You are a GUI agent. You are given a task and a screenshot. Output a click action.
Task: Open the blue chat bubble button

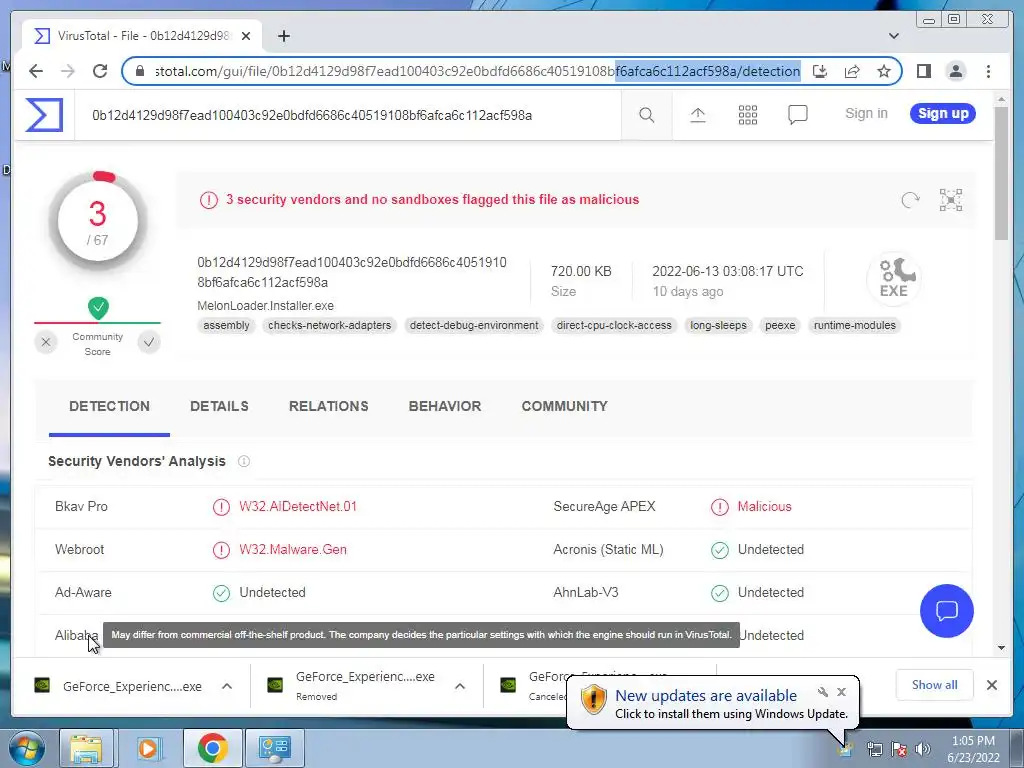(946, 611)
